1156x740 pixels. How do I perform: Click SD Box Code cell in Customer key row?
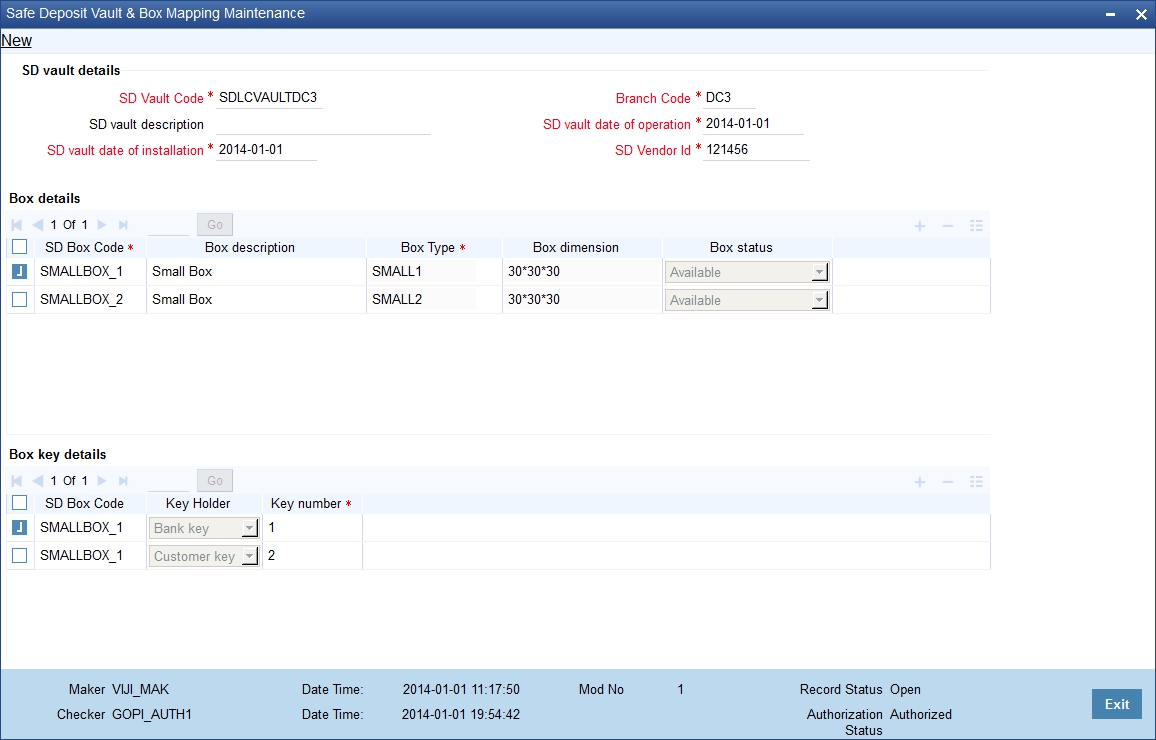[90, 555]
